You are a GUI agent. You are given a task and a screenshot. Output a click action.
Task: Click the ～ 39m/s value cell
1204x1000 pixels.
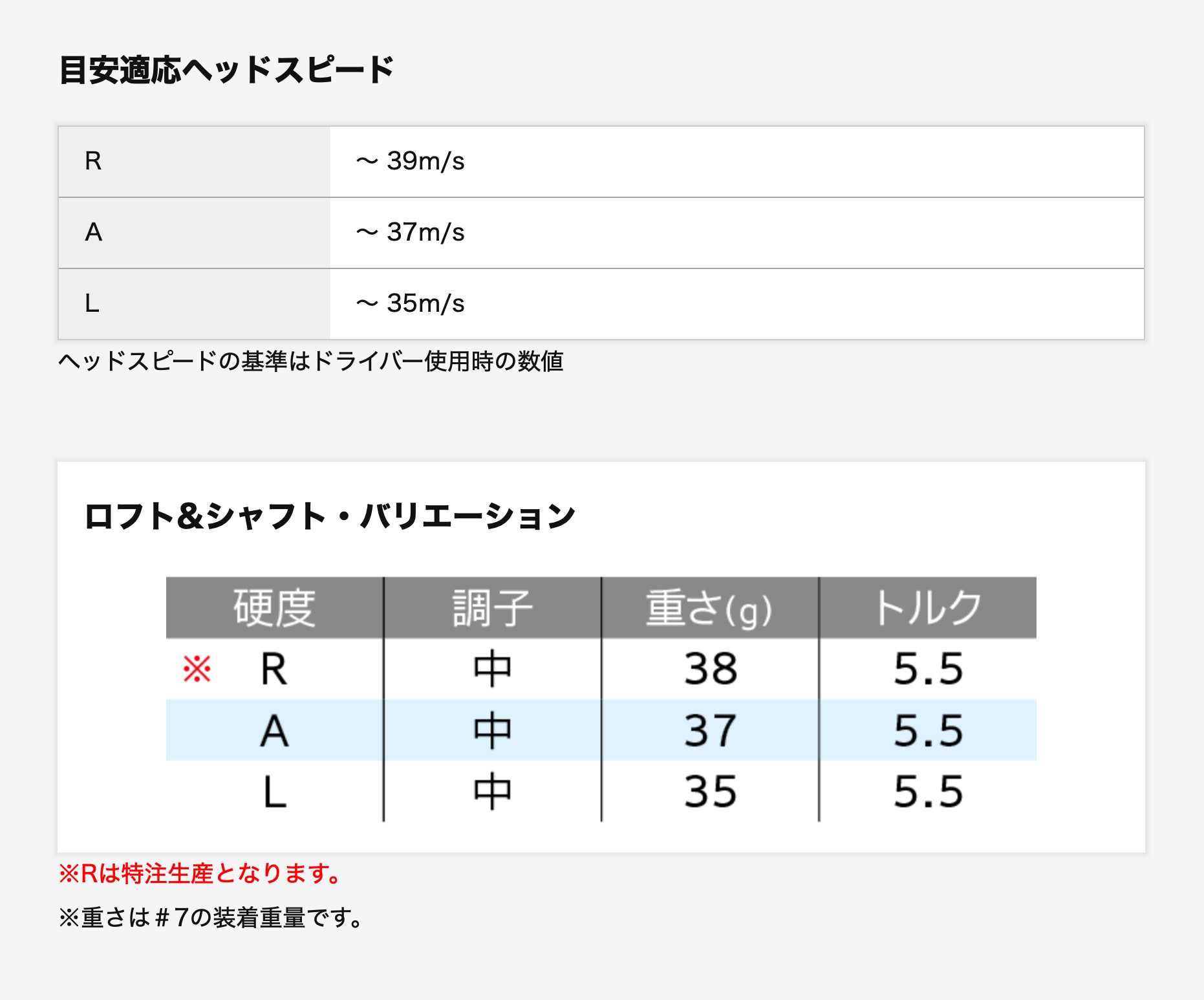410,161
